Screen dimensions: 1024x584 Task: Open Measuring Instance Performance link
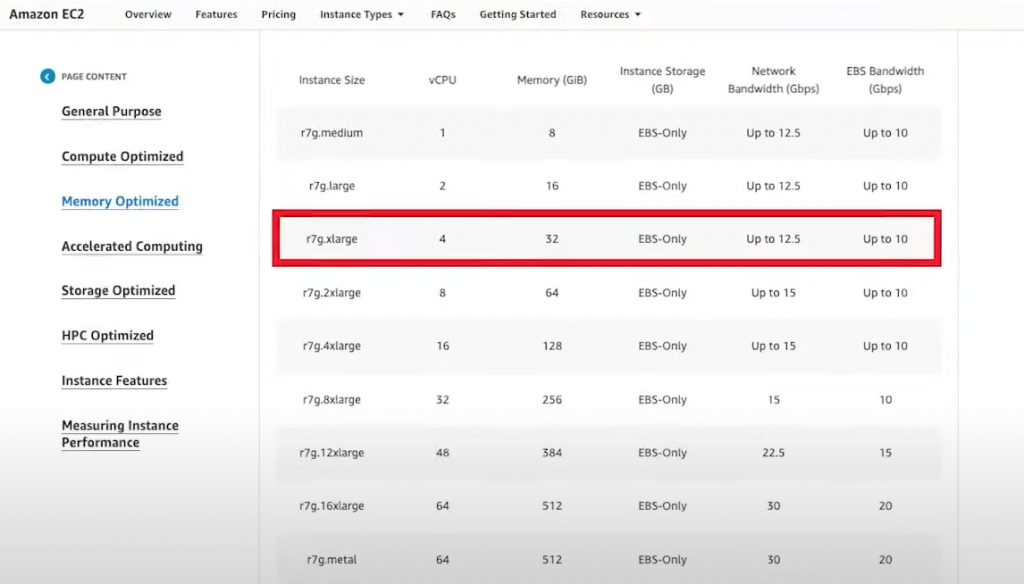tap(119, 434)
